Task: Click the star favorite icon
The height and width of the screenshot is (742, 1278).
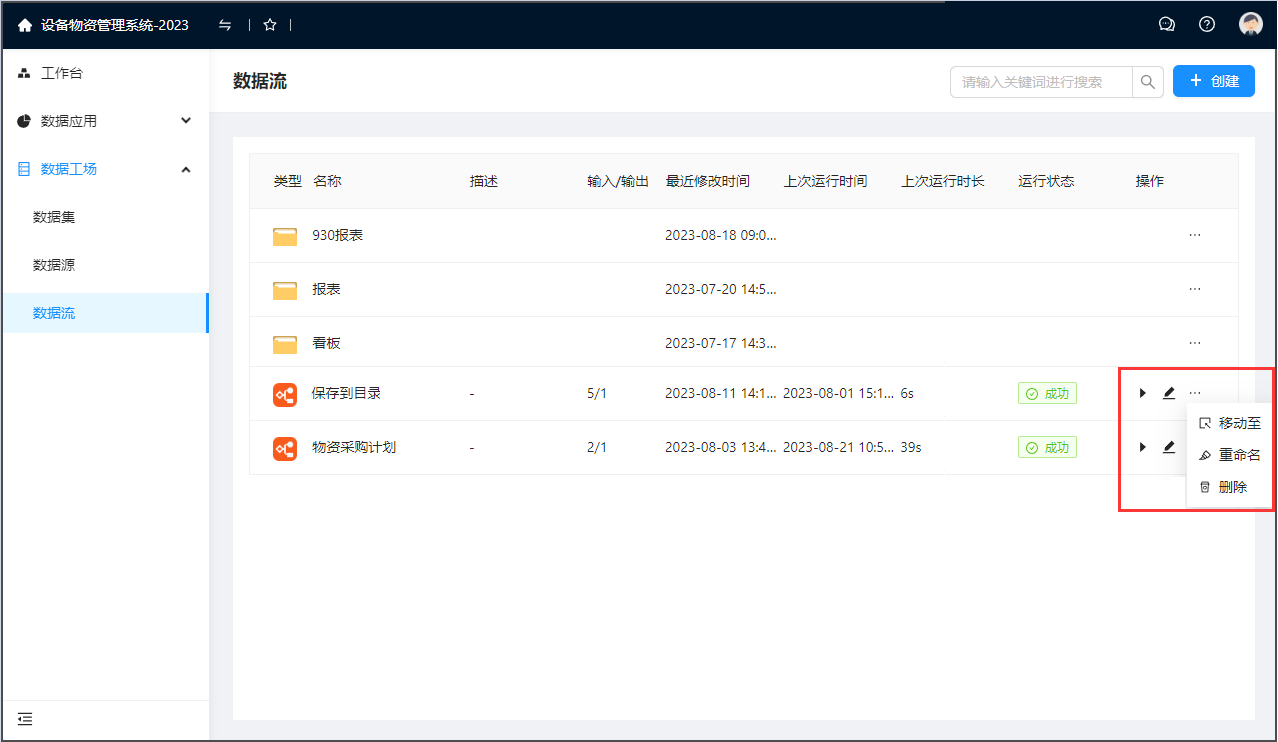Action: click(269, 25)
